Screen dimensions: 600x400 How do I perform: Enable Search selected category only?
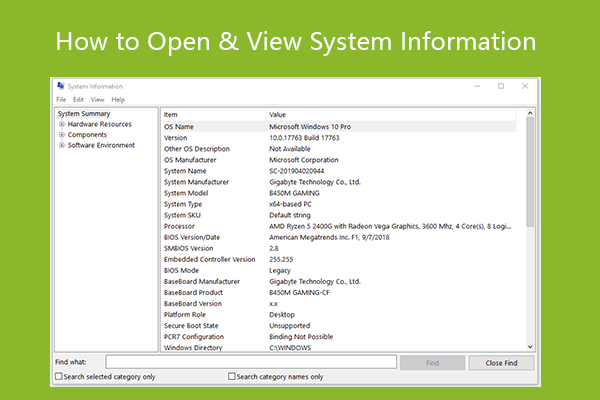pyautogui.click(x=59, y=377)
